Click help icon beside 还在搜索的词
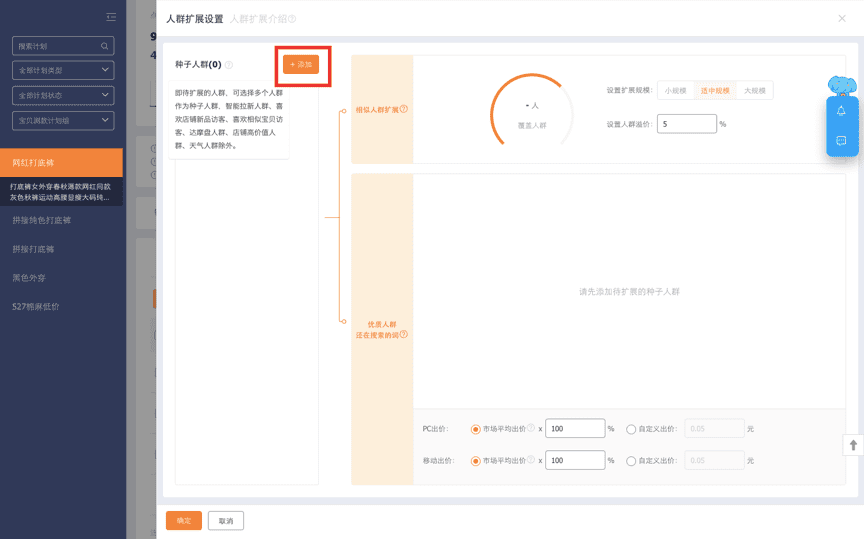This screenshot has height=539, width=864. coord(404,335)
